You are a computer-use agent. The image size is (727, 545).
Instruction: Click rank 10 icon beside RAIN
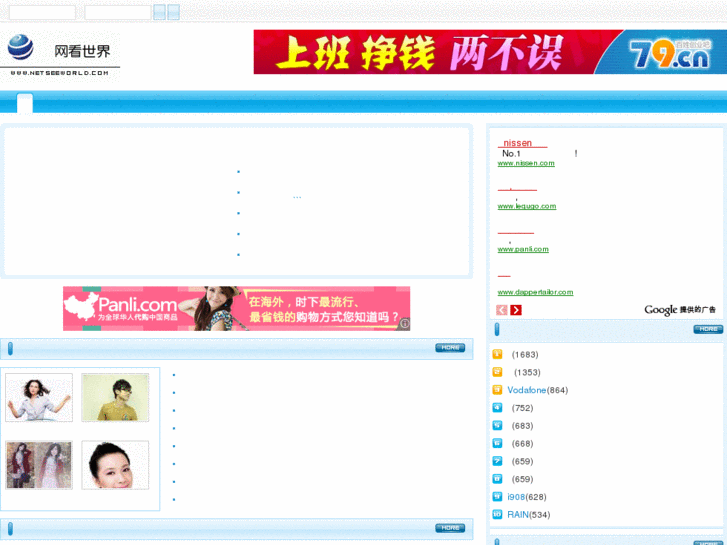[497, 514]
